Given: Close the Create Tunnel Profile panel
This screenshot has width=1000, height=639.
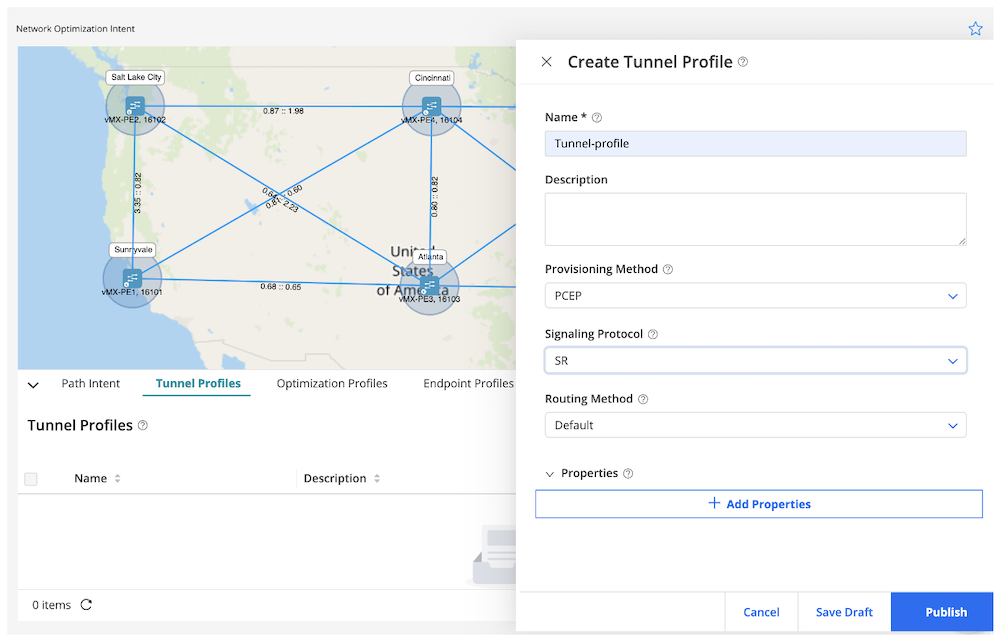Looking at the screenshot, I should pos(546,62).
